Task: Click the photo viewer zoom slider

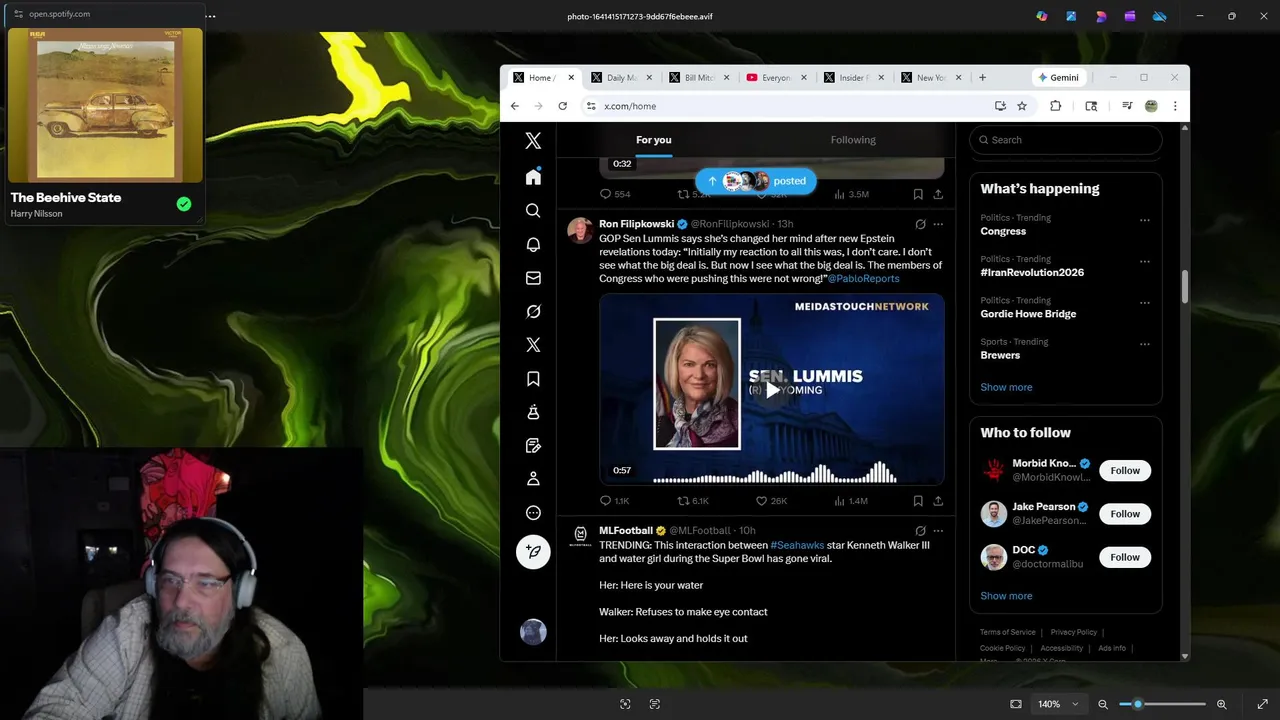Action: [x=1162, y=704]
